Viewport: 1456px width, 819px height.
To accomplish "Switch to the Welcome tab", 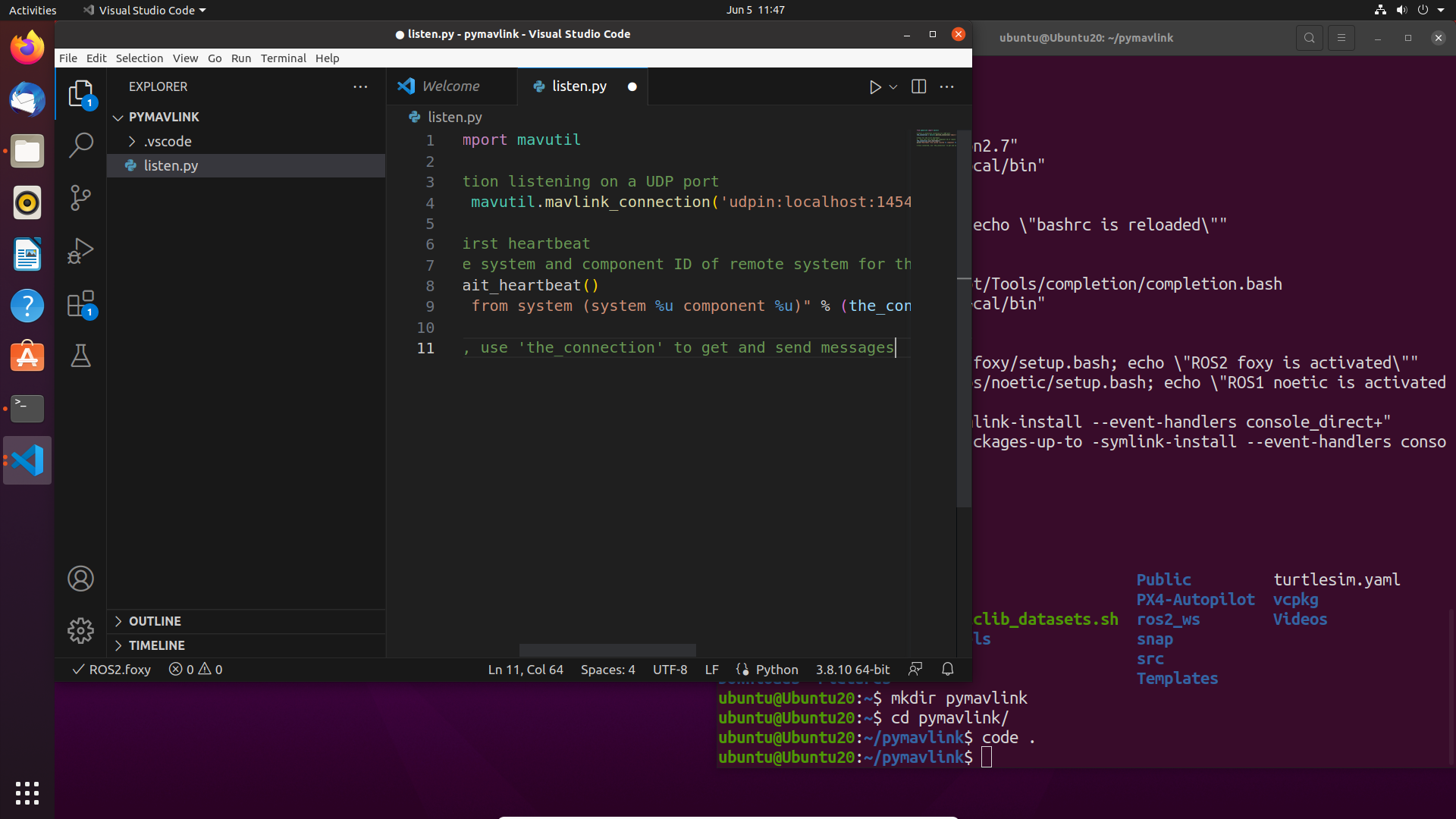I will coord(450,86).
